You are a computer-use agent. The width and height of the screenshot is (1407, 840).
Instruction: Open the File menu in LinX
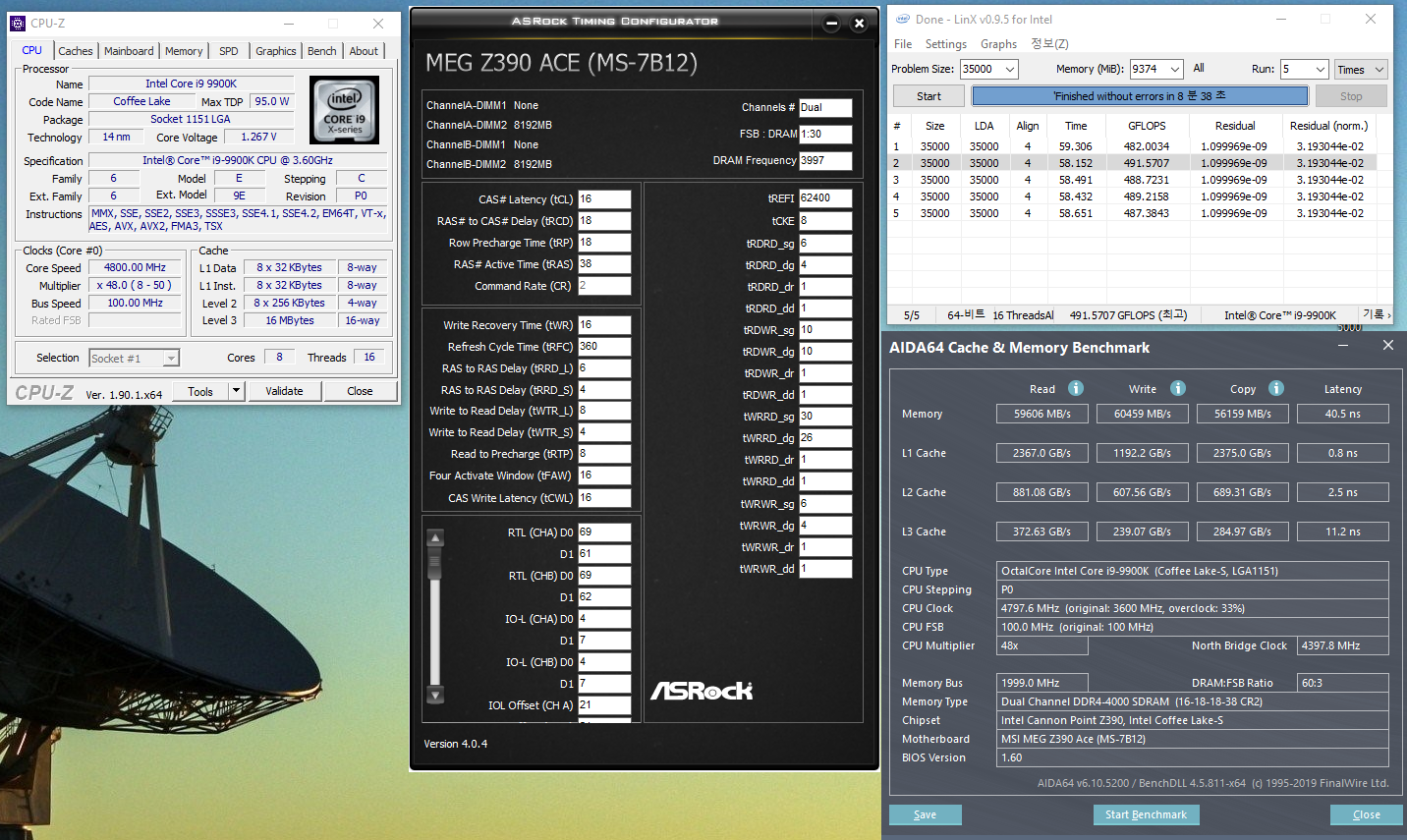tap(903, 44)
